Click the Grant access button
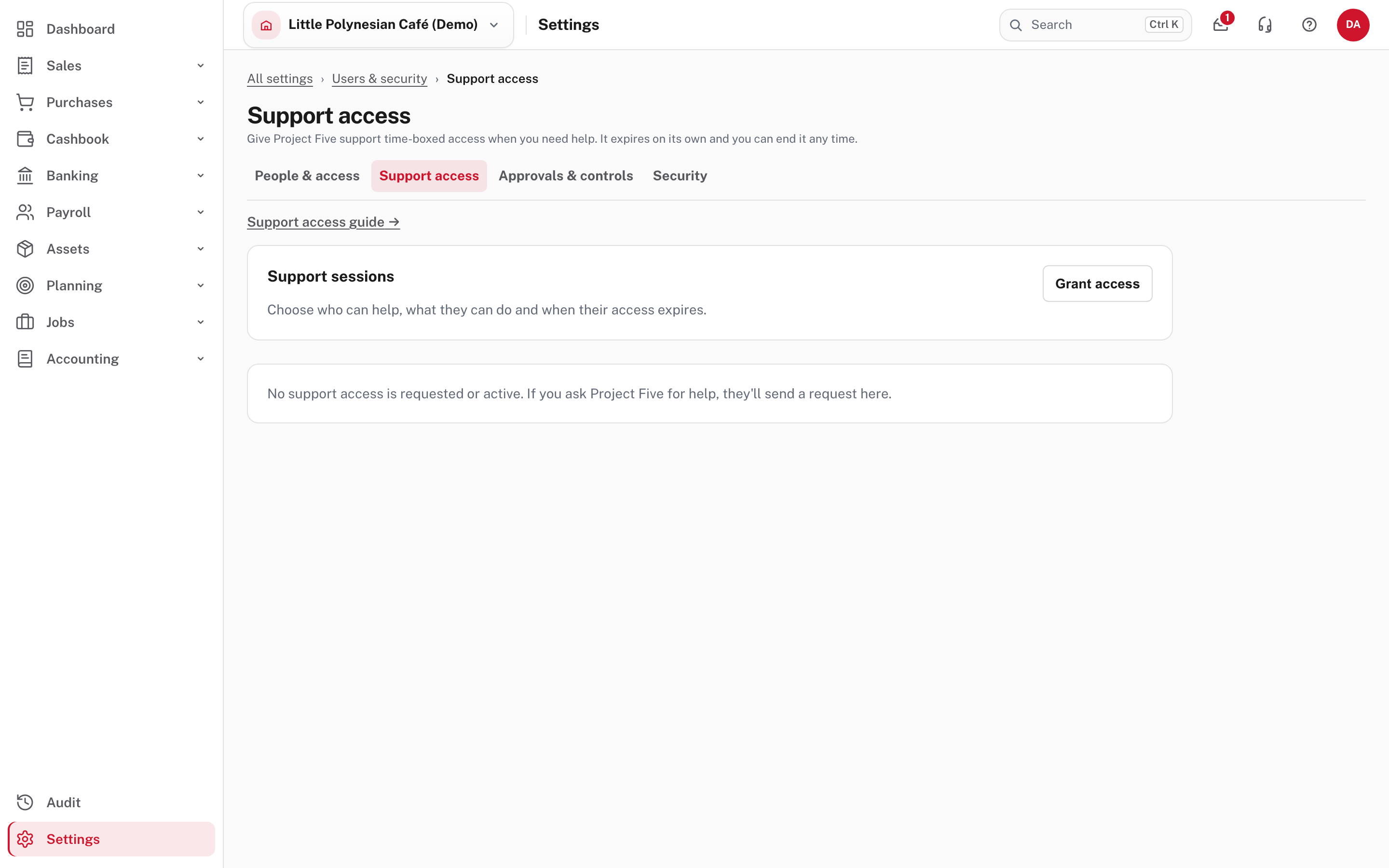Screen dimensions: 1389x868 point(1097,284)
